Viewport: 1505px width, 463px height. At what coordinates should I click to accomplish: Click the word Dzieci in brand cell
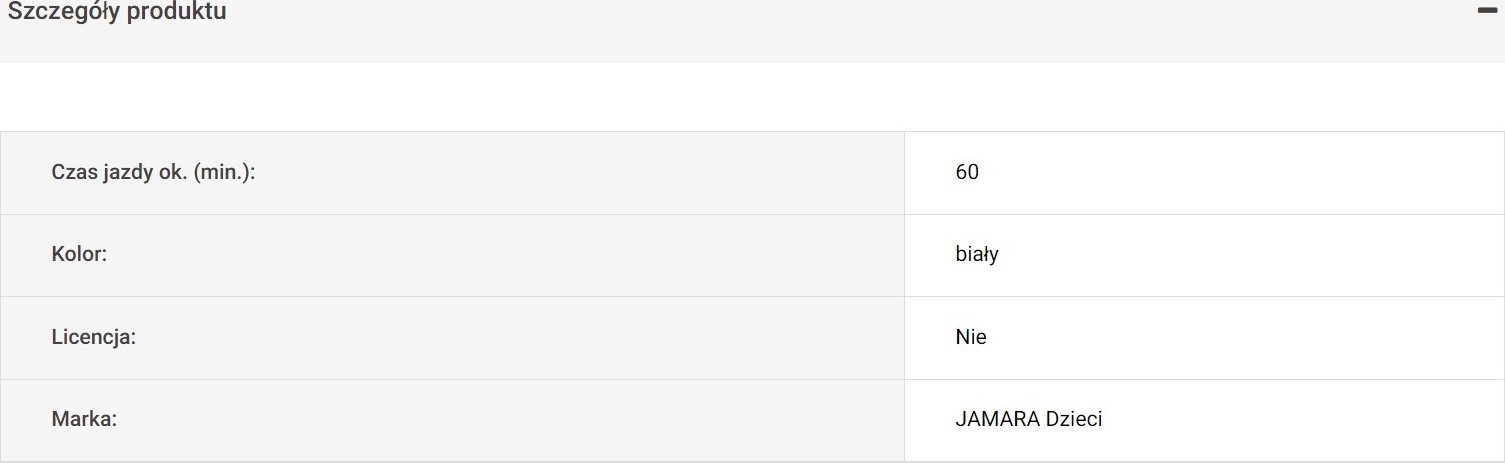1074,419
